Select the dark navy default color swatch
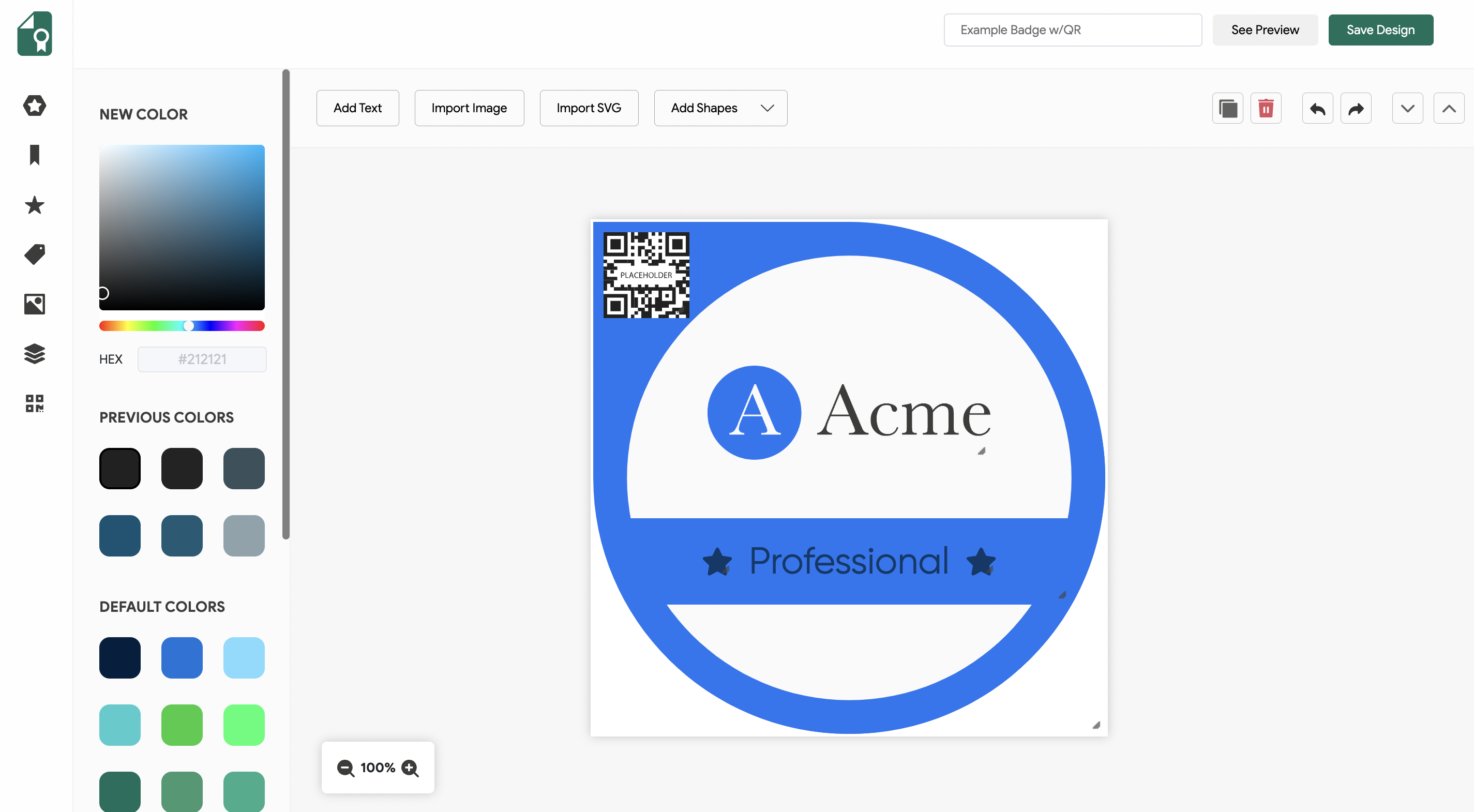 (119, 657)
